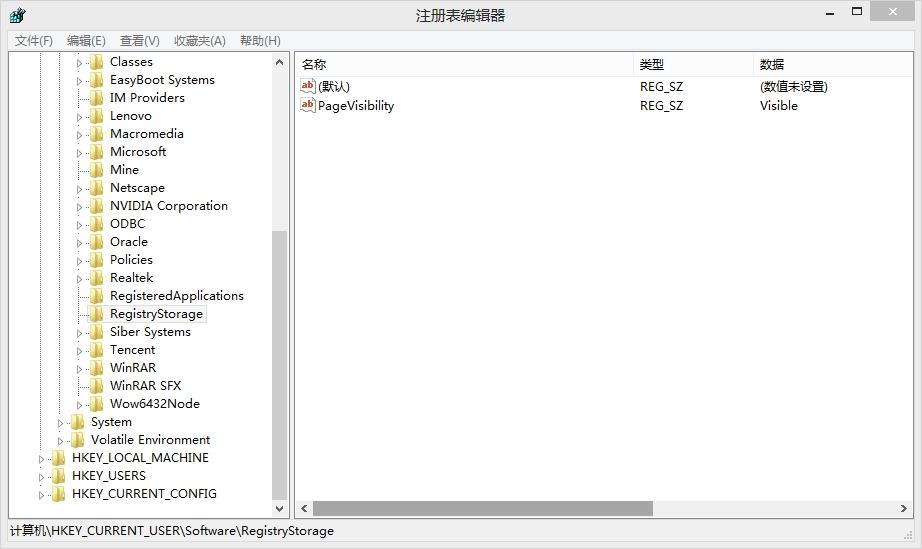The height and width of the screenshot is (549, 922).
Task: Click the EasyBoot Systems folder icon
Action: 96,80
